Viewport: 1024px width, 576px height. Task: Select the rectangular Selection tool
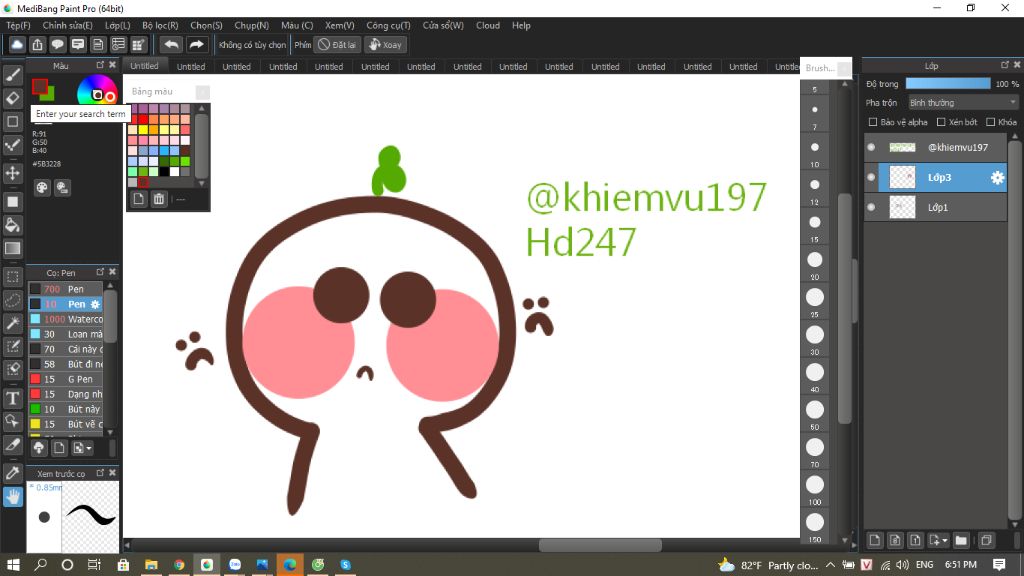(12, 277)
